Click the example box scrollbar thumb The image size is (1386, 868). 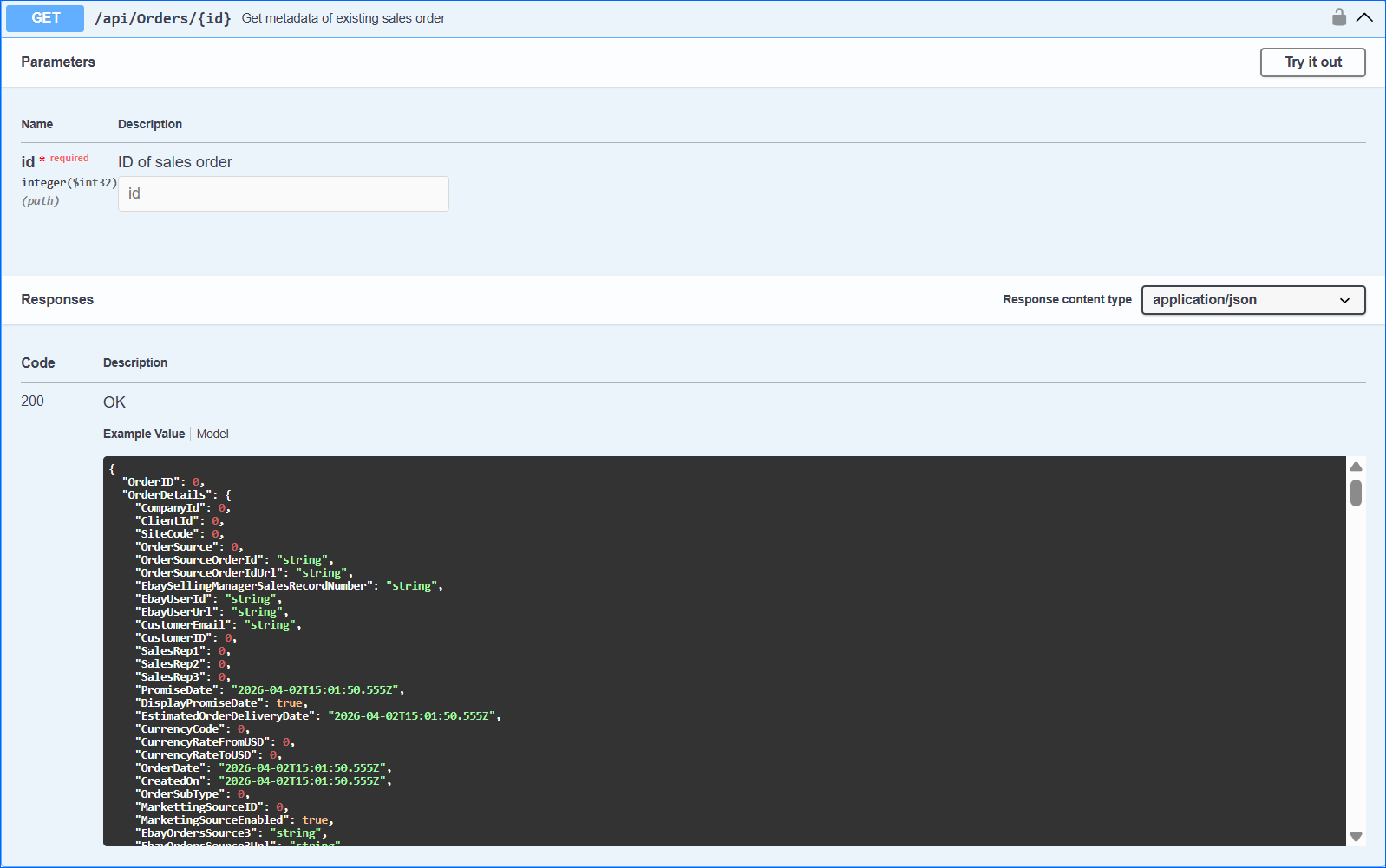(x=1356, y=493)
